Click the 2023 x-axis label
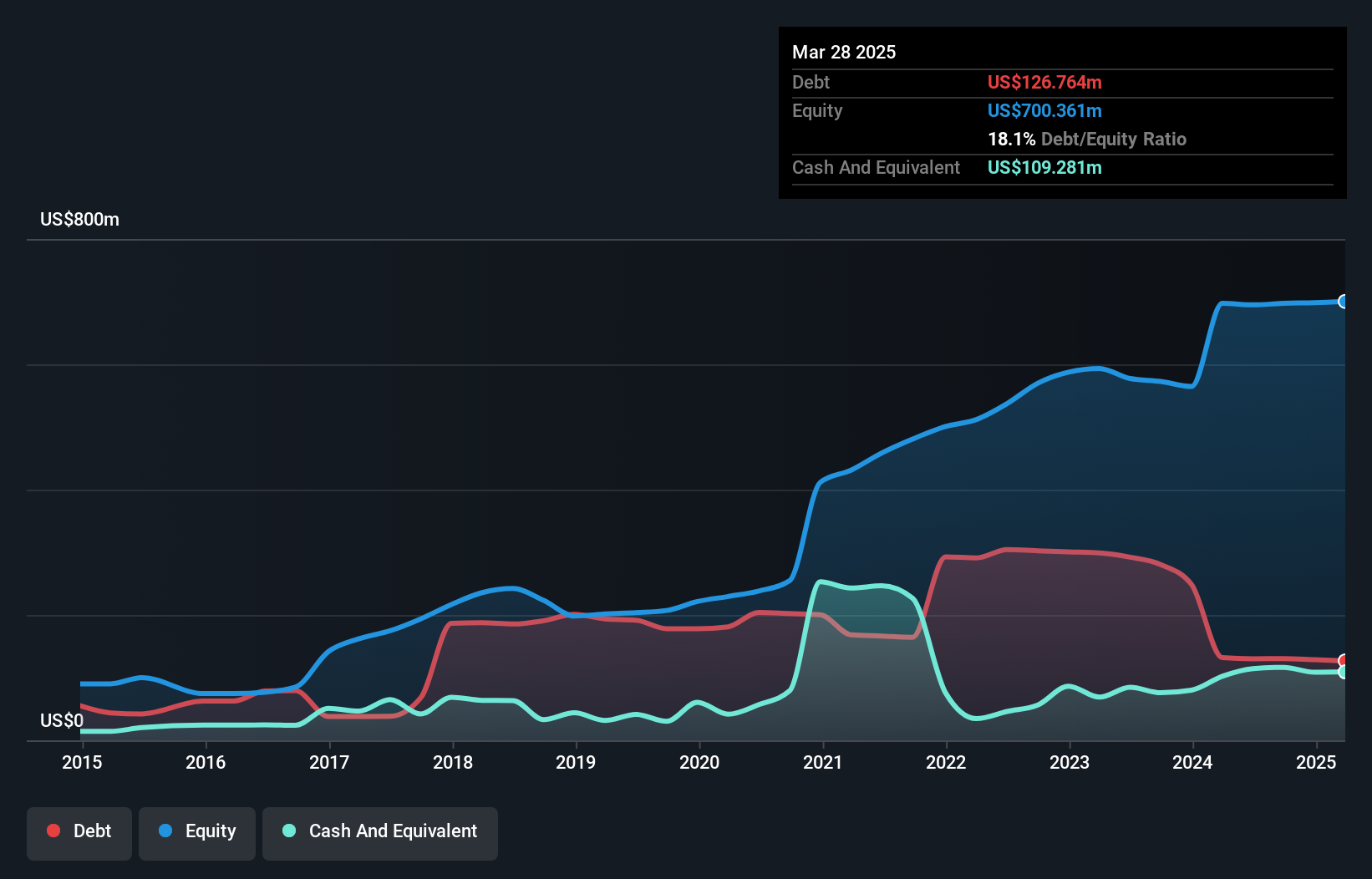The image size is (1372, 879). click(x=1070, y=762)
